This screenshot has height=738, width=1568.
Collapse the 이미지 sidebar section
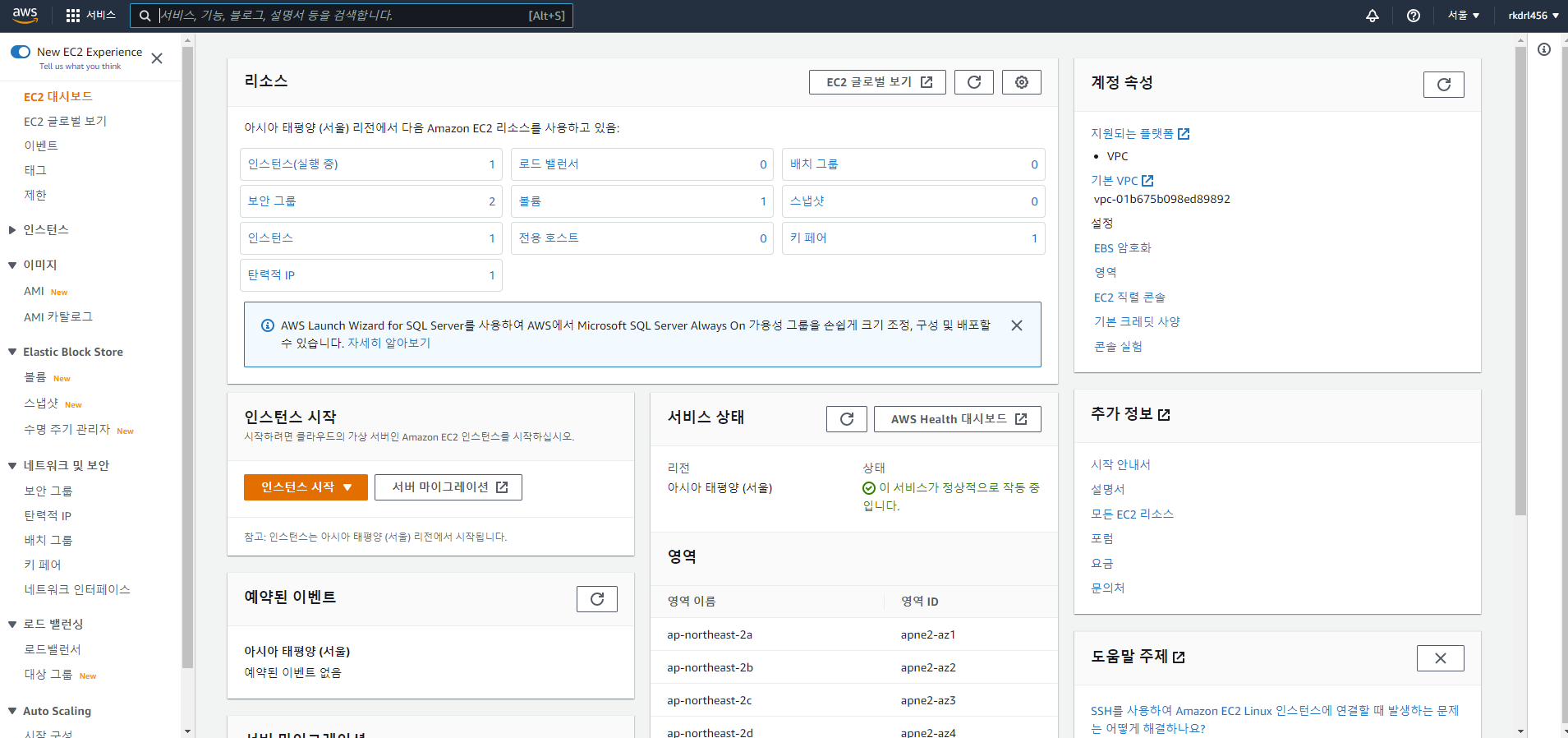pyautogui.click(x=12, y=265)
